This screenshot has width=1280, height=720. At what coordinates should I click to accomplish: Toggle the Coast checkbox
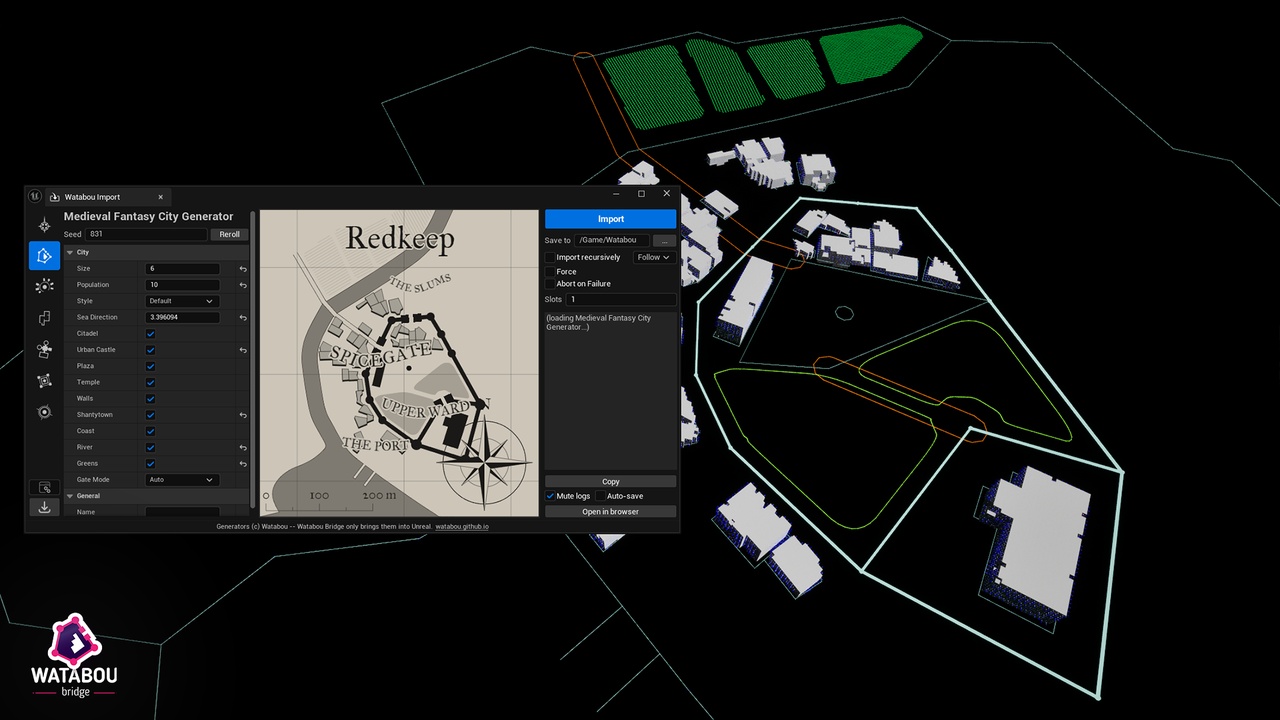pyautogui.click(x=151, y=431)
